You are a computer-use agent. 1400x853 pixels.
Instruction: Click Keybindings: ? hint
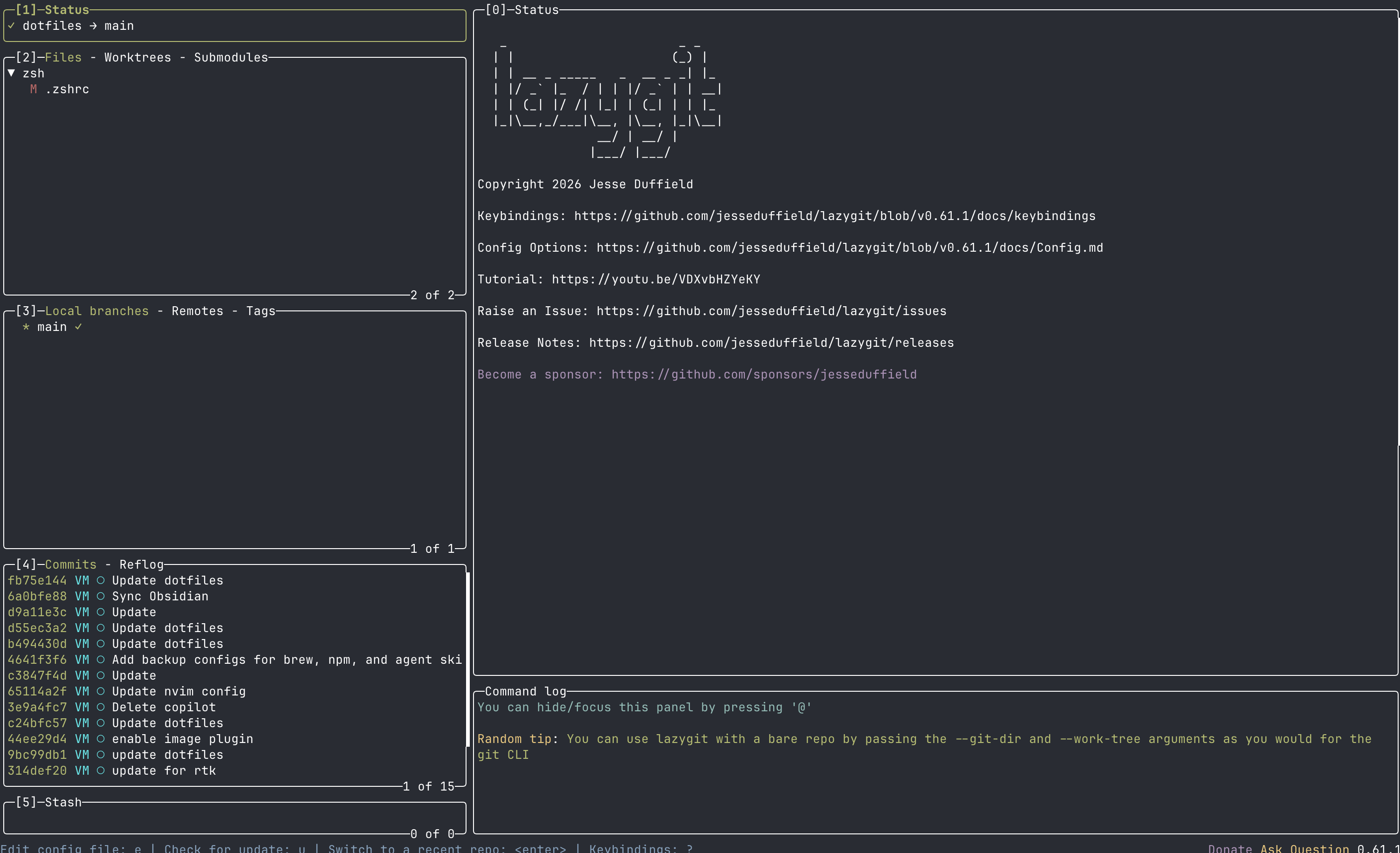click(x=641, y=848)
